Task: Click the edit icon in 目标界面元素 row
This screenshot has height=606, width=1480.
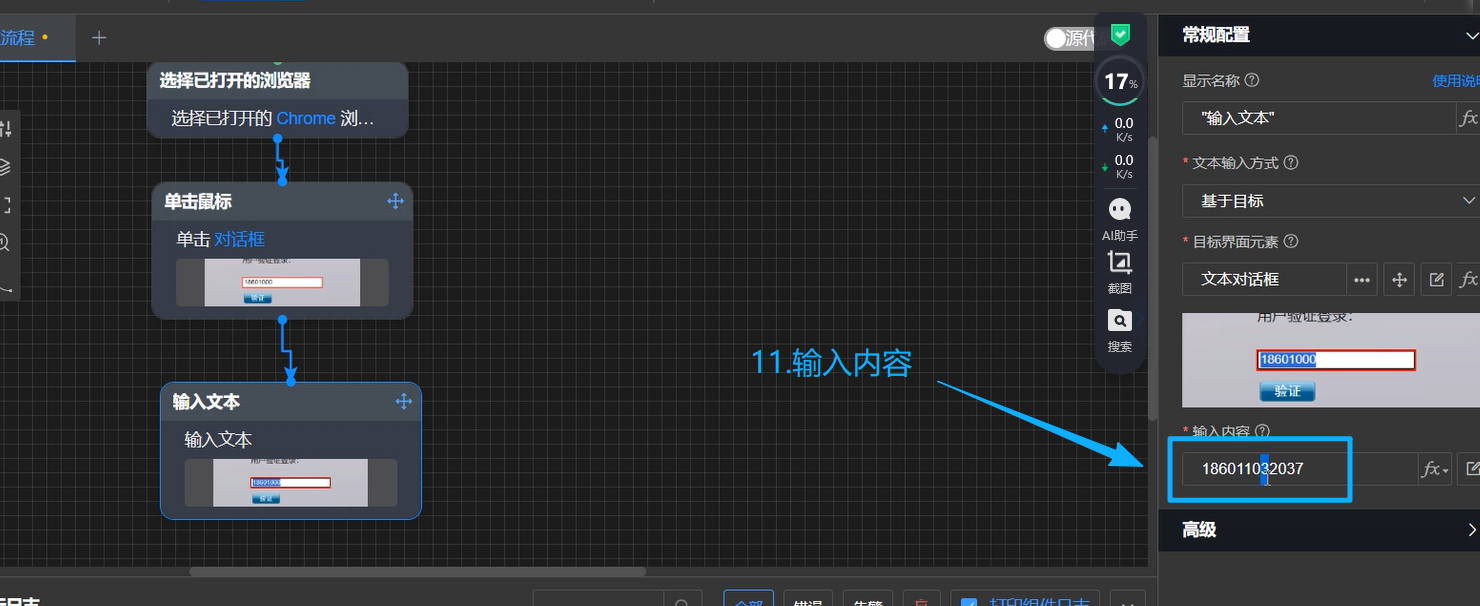Action: coord(1437,279)
